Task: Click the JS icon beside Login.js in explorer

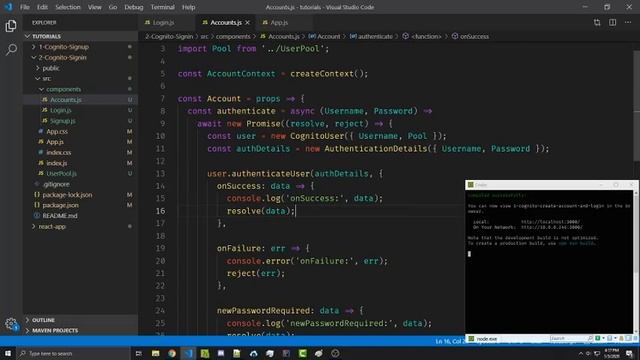Action: click(x=44, y=110)
